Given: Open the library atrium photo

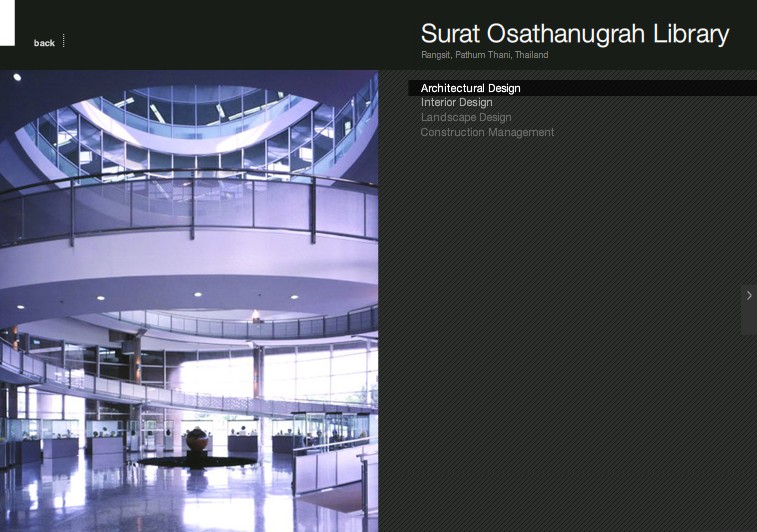Looking at the screenshot, I should (189, 301).
